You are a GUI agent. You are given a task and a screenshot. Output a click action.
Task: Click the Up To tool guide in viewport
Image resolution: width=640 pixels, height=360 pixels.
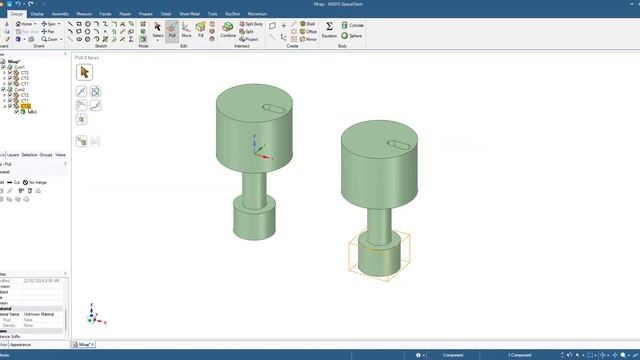click(81, 141)
